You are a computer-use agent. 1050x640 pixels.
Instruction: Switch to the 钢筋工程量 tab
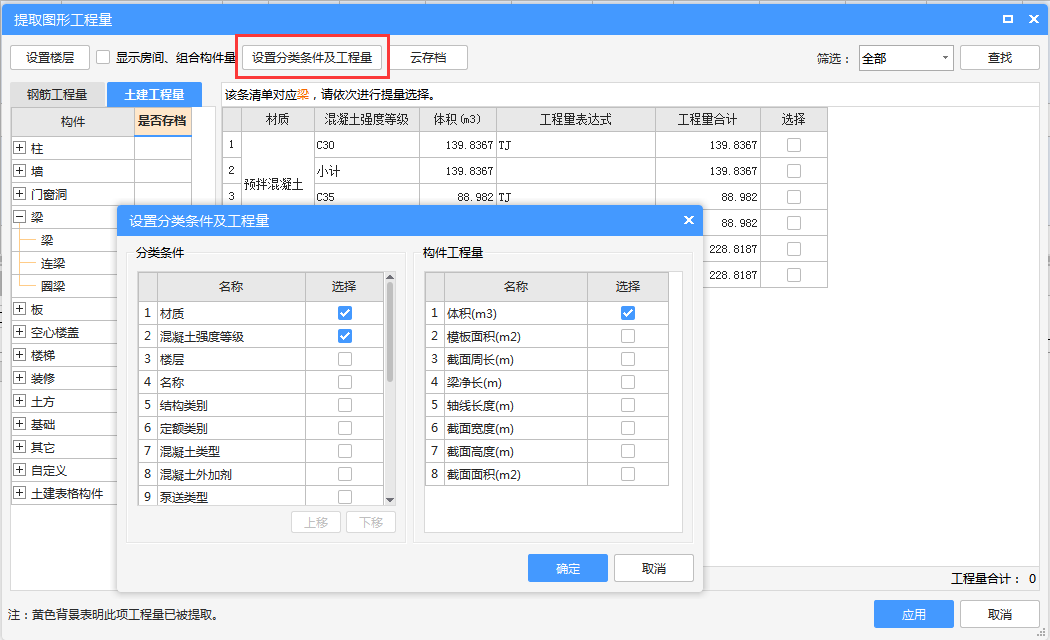point(57,95)
